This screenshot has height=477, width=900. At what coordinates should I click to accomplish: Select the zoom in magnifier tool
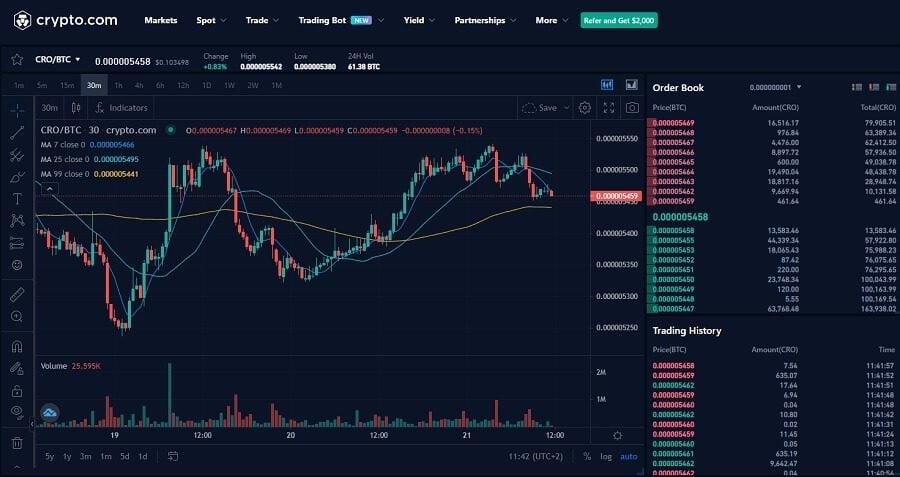[x=17, y=317]
